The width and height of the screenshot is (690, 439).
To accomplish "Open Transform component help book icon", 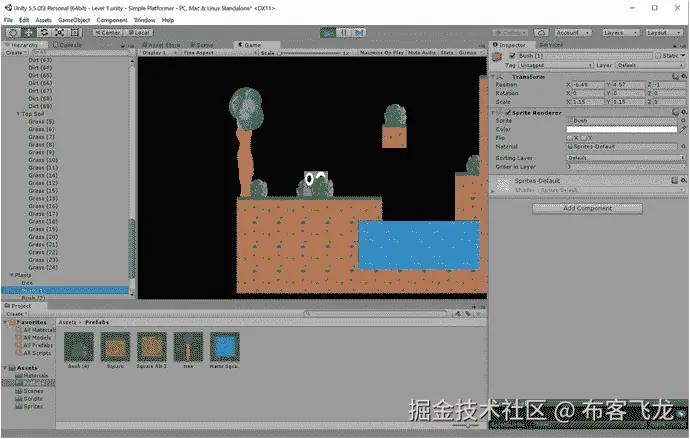I will 675,77.
